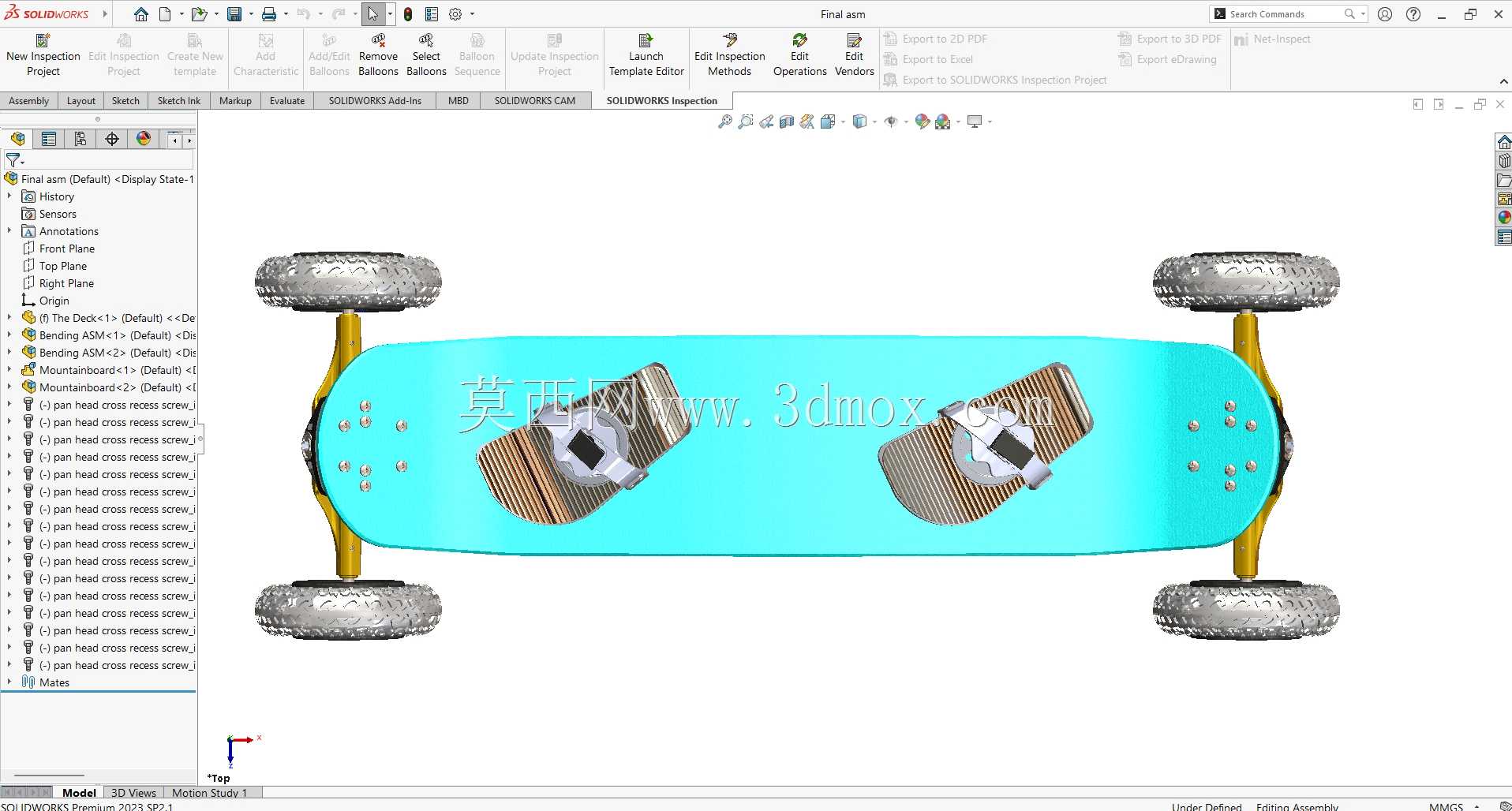The height and width of the screenshot is (811, 1512).
Task: Switch to the Assembly tab
Action: click(x=28, y=101)
